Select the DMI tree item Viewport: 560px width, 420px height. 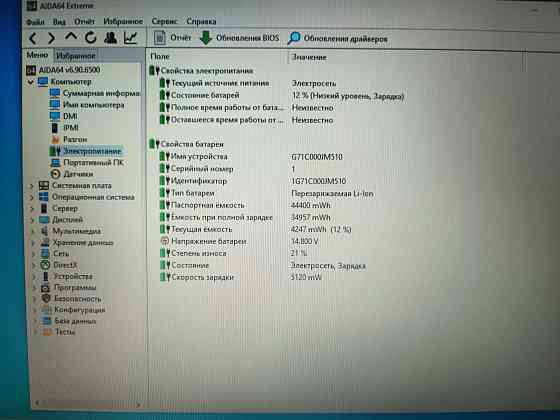(63, 116)
